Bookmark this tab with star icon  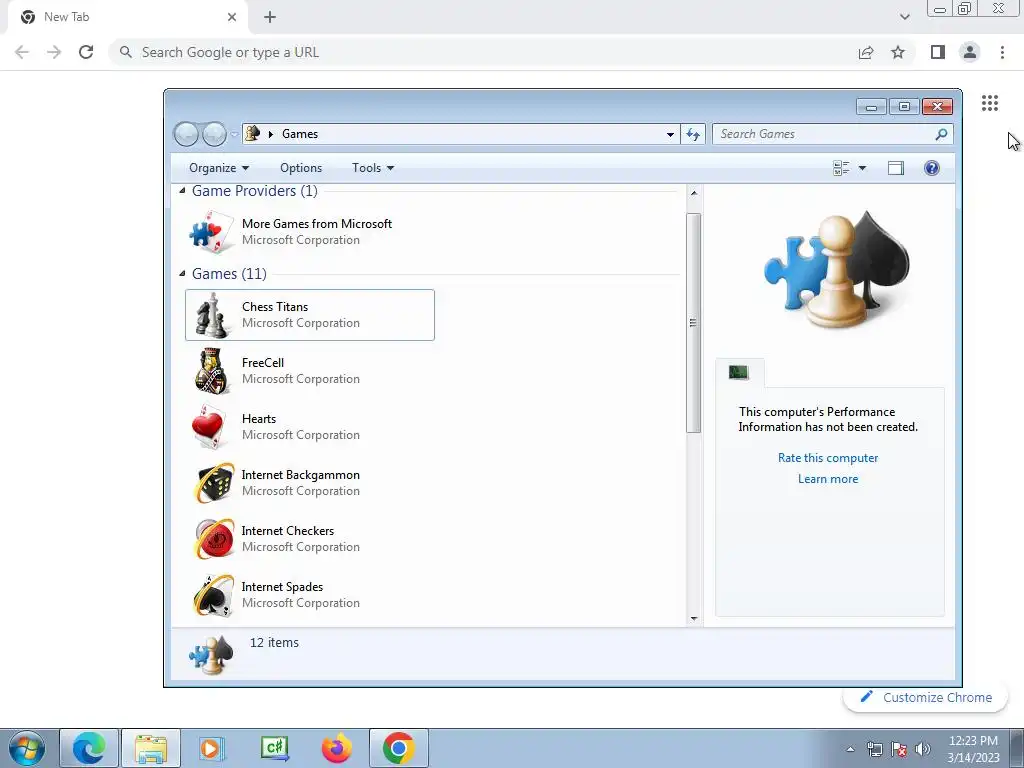coord(898,52)
